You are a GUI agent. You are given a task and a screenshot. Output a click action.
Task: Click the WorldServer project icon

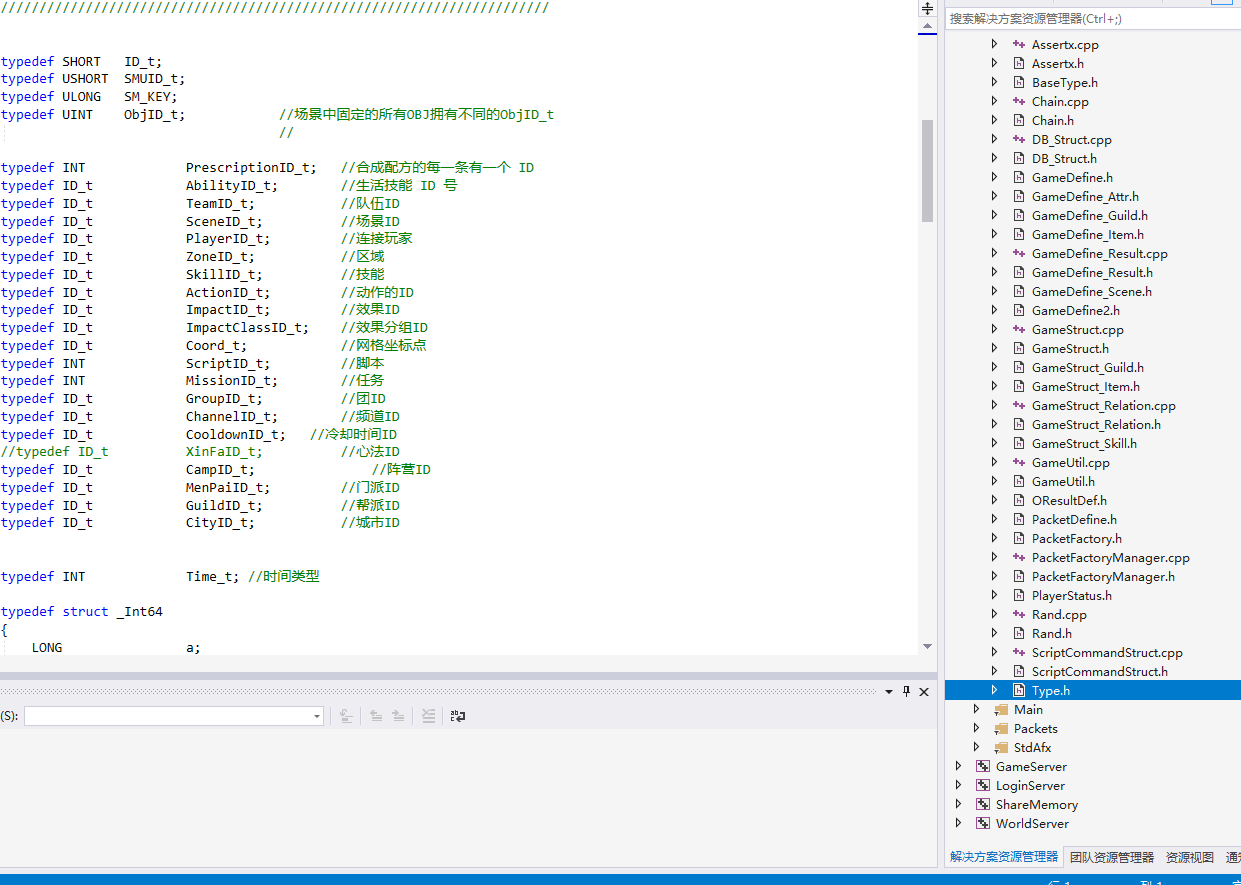983,823
